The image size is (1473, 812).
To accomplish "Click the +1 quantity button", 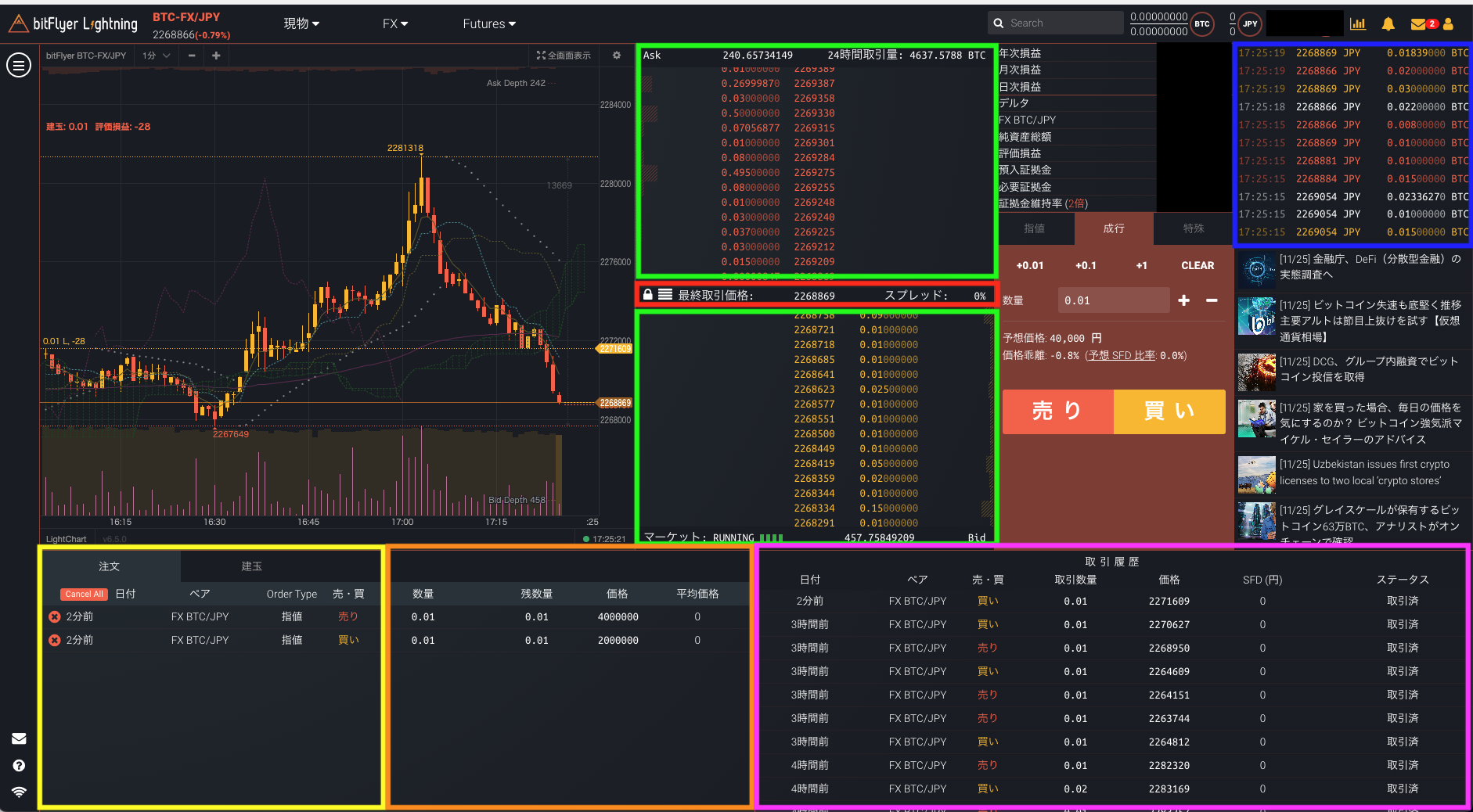I will [1142, 266].
